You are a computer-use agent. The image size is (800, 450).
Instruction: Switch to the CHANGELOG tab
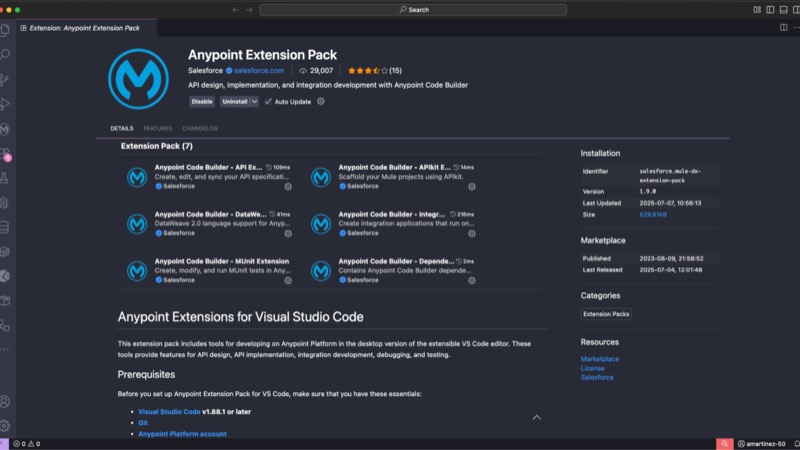[200, 129]
